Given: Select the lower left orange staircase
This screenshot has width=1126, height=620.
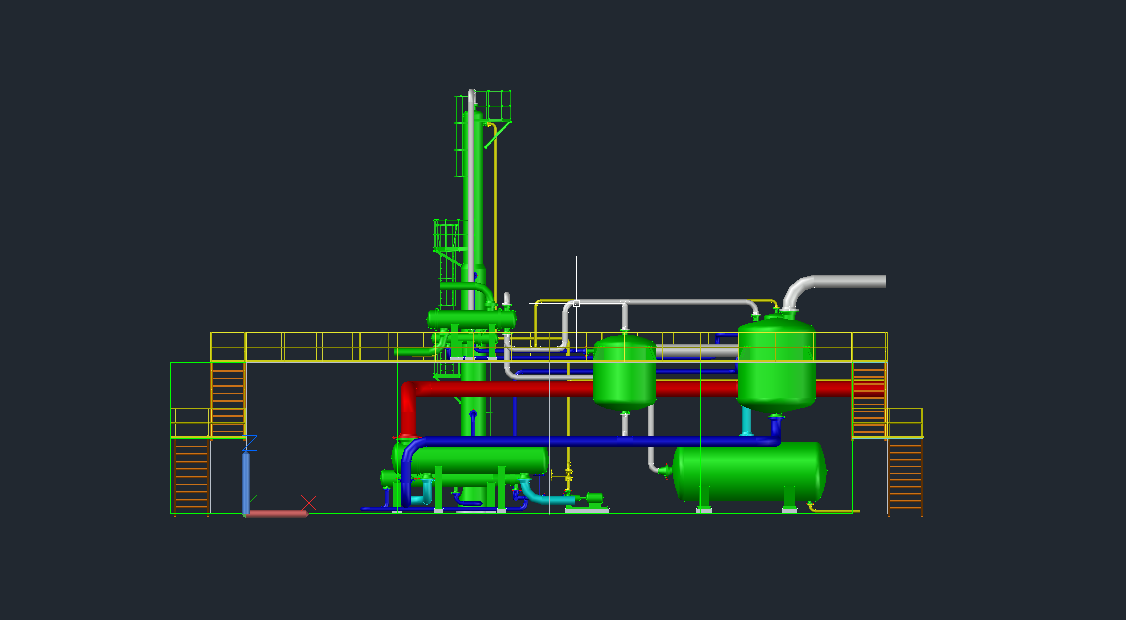Looking at the screenshot, I should (191, 476).
